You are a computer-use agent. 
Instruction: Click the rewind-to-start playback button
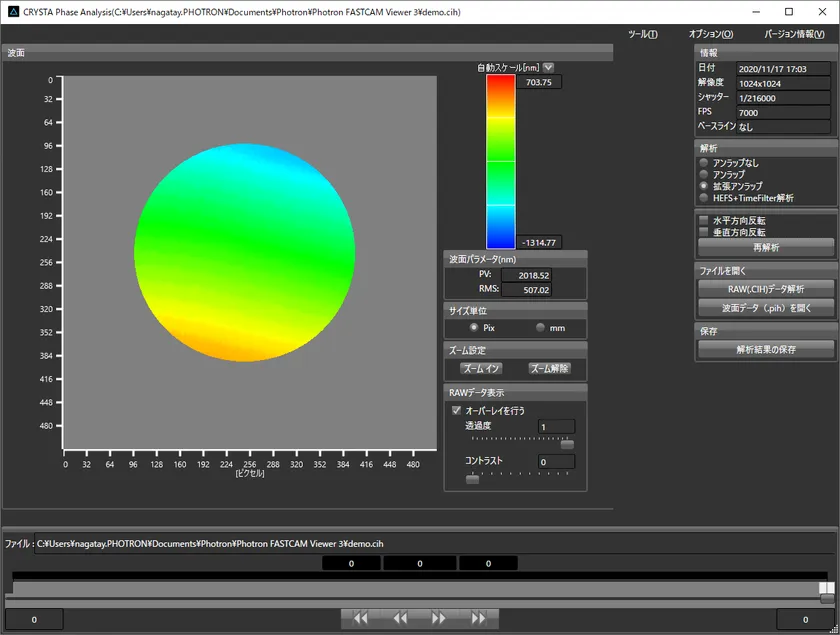[x=360, y=619]
